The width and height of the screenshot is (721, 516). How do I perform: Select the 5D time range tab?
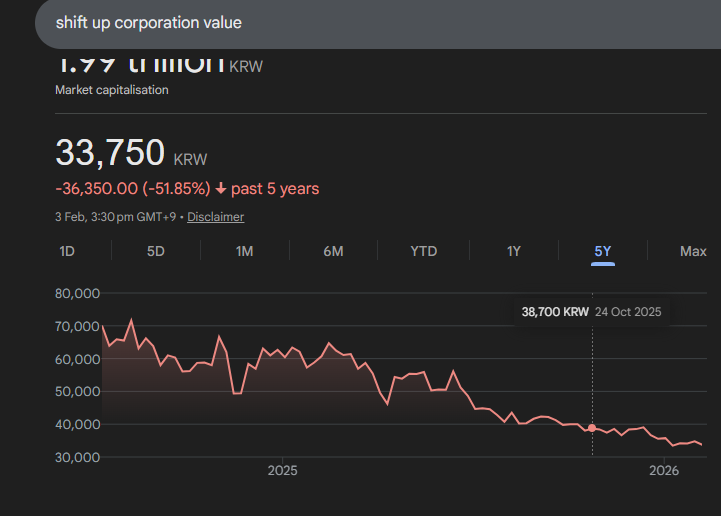[x=155, y=251]
